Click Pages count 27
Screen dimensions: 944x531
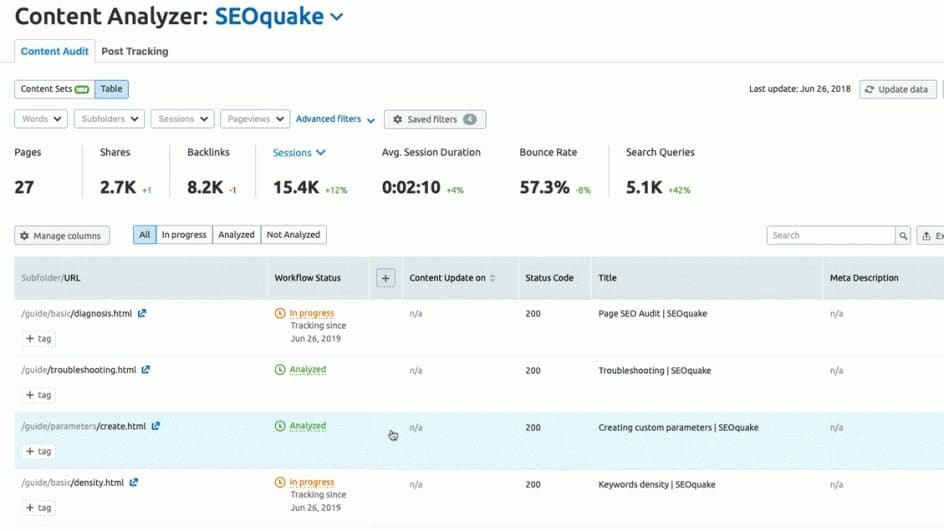click(24, 187)
